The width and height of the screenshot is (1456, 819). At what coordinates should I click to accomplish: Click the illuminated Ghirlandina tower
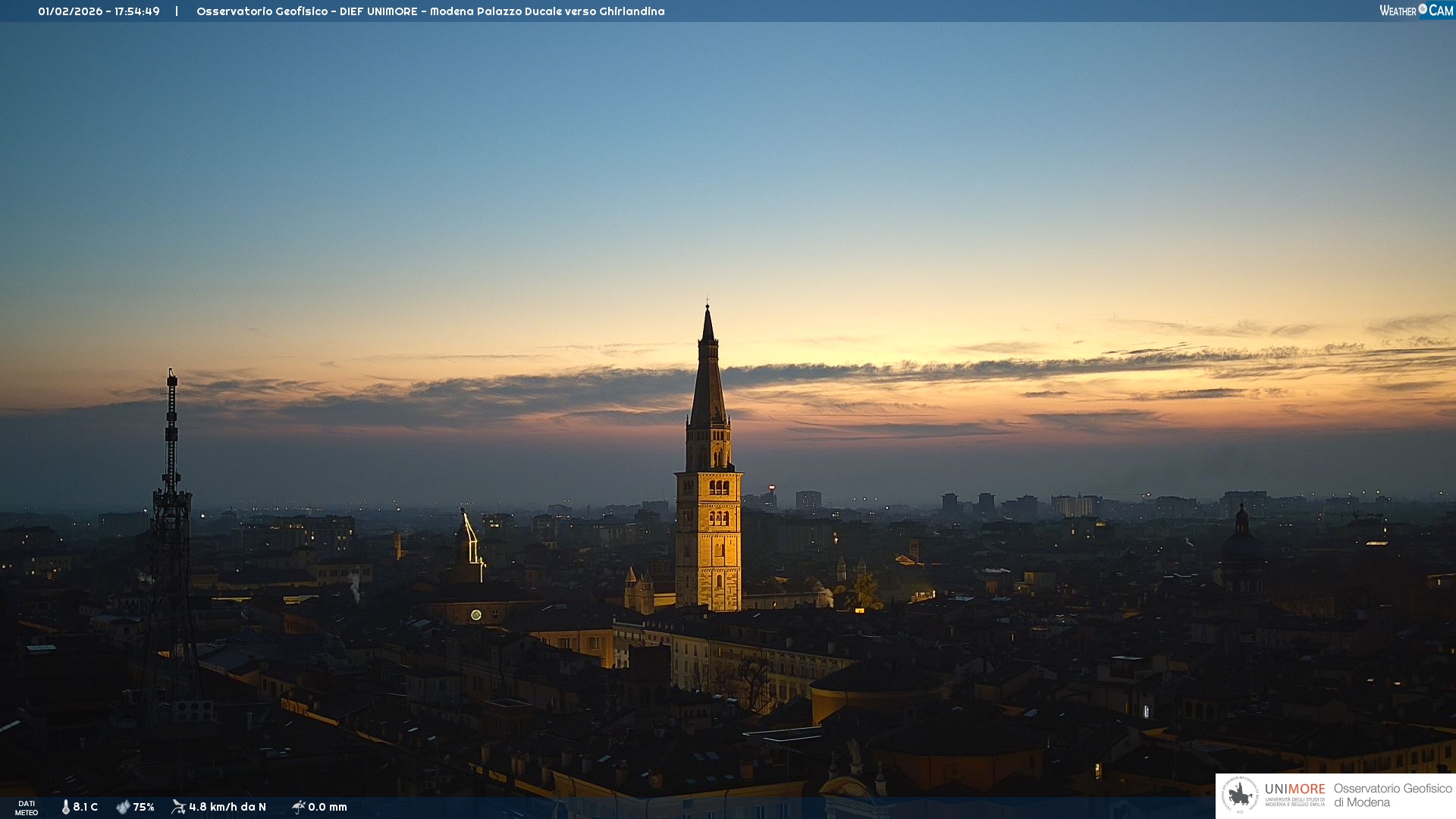point(709,531)
